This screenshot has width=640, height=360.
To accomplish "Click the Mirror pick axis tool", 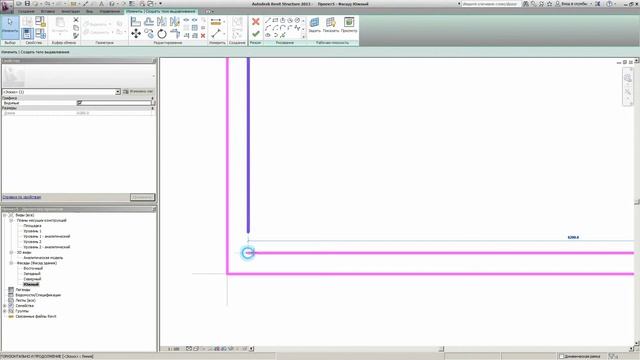I will (162, 22).
